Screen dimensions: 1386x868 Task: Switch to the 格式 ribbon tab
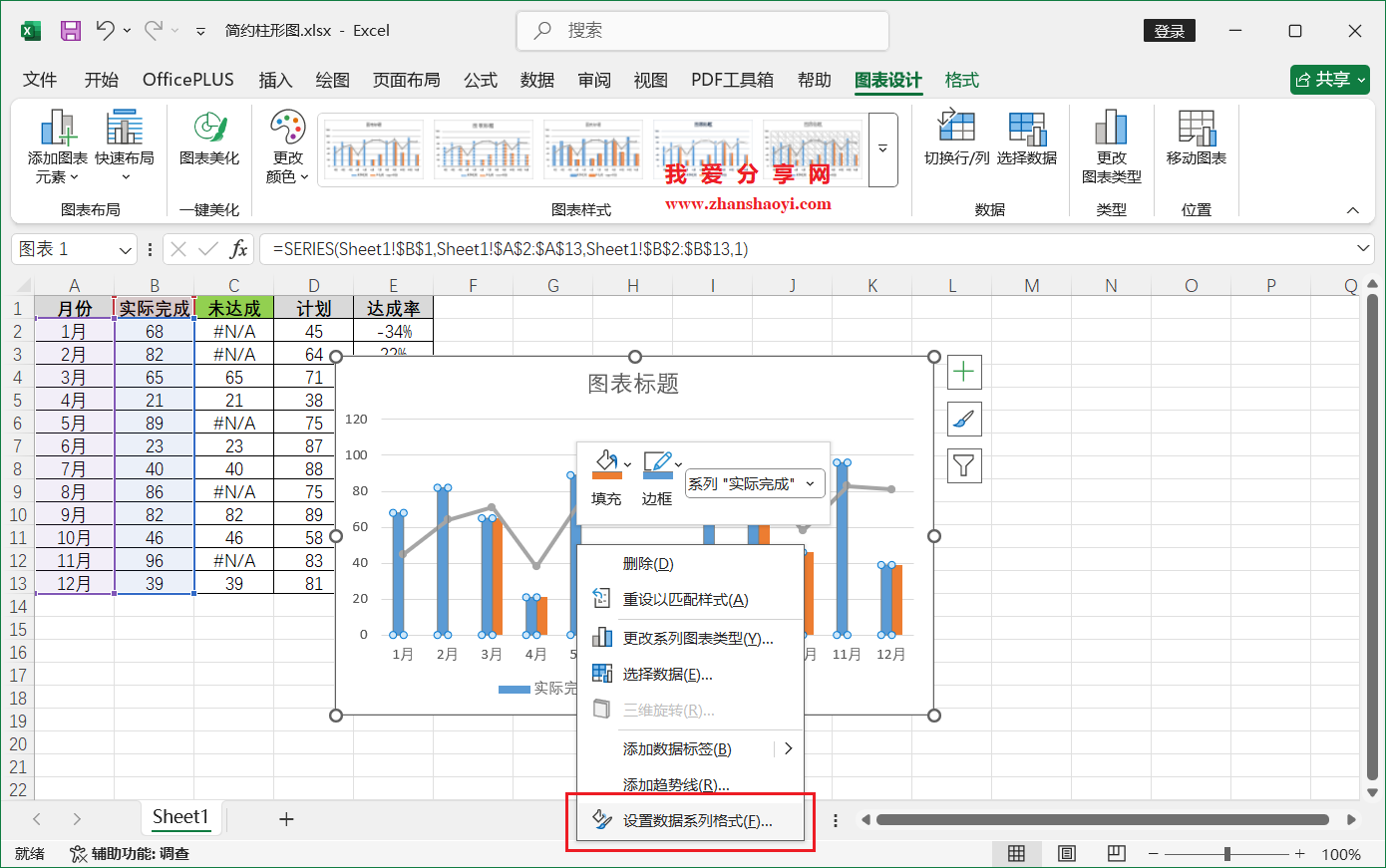tap(960, 80)
